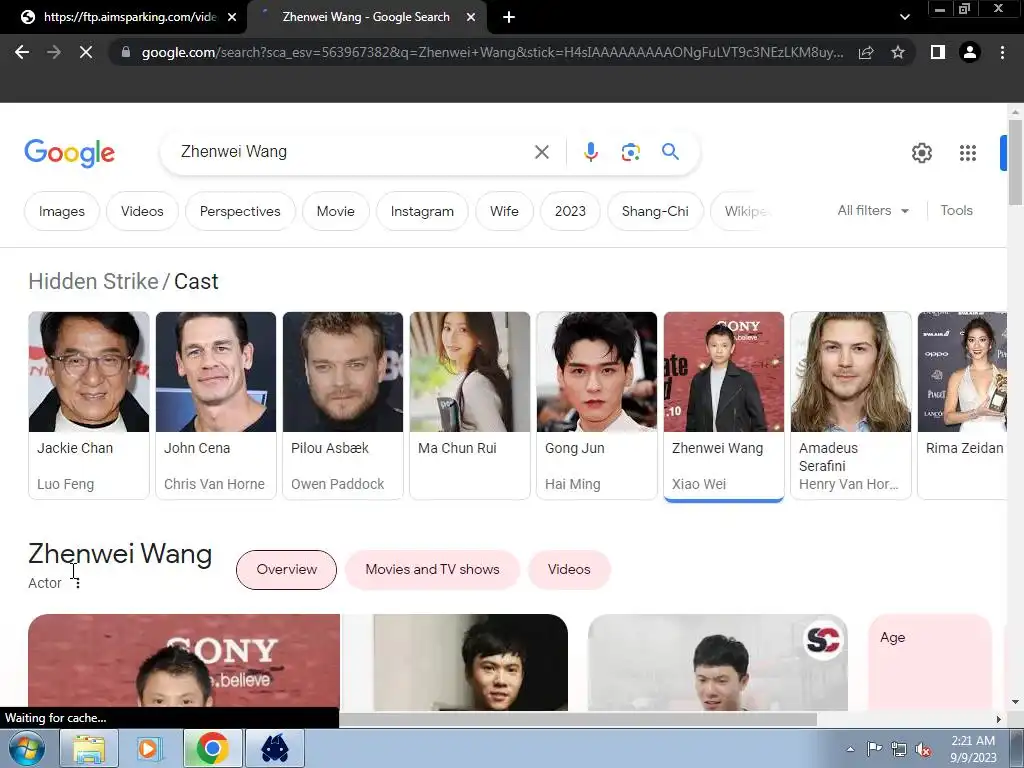Open Pilou Asbæk cast card
This screenshot has height=768, width=1024.
pos(343,405)
